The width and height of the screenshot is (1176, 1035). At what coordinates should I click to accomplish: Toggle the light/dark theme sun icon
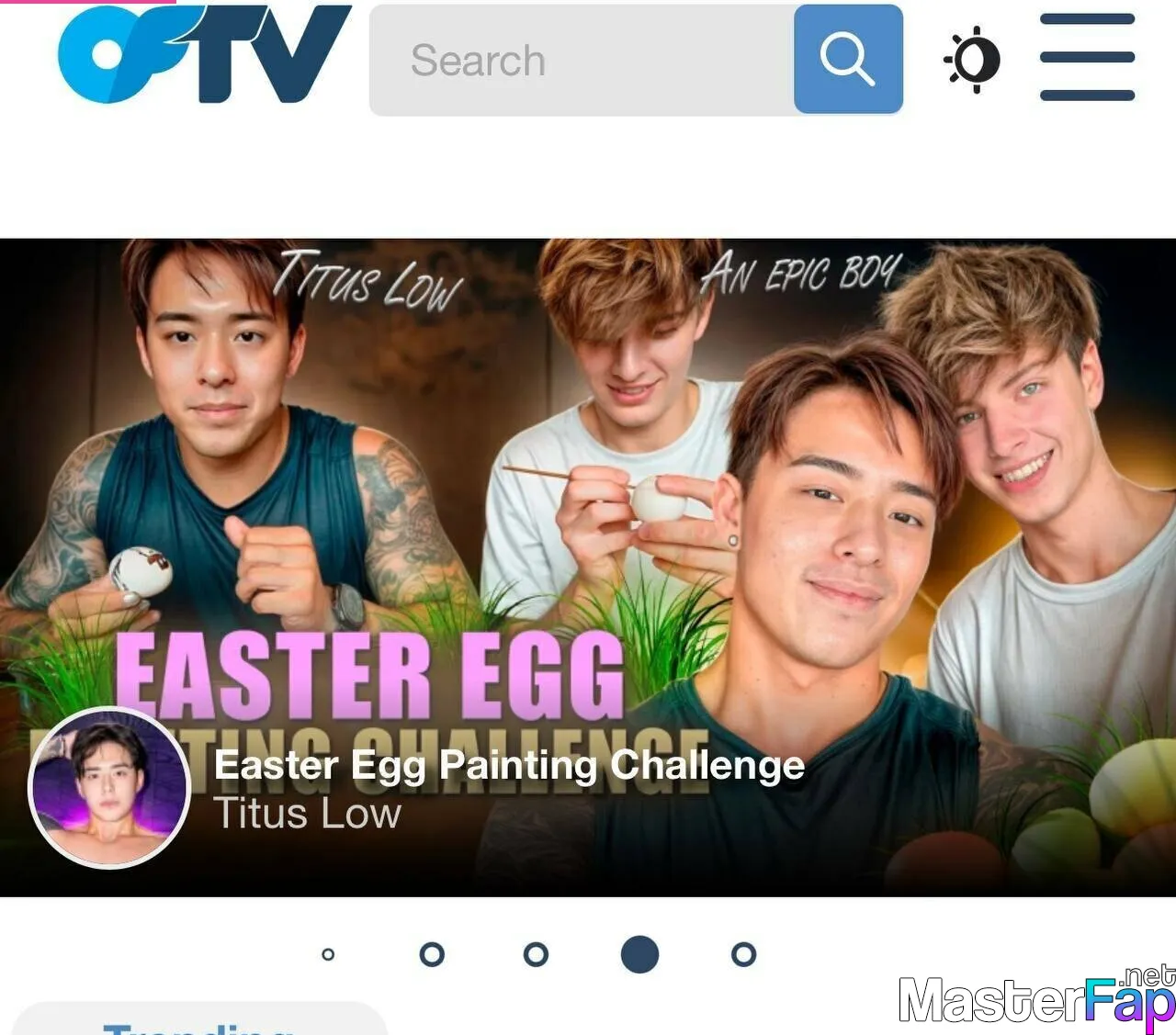972,60
